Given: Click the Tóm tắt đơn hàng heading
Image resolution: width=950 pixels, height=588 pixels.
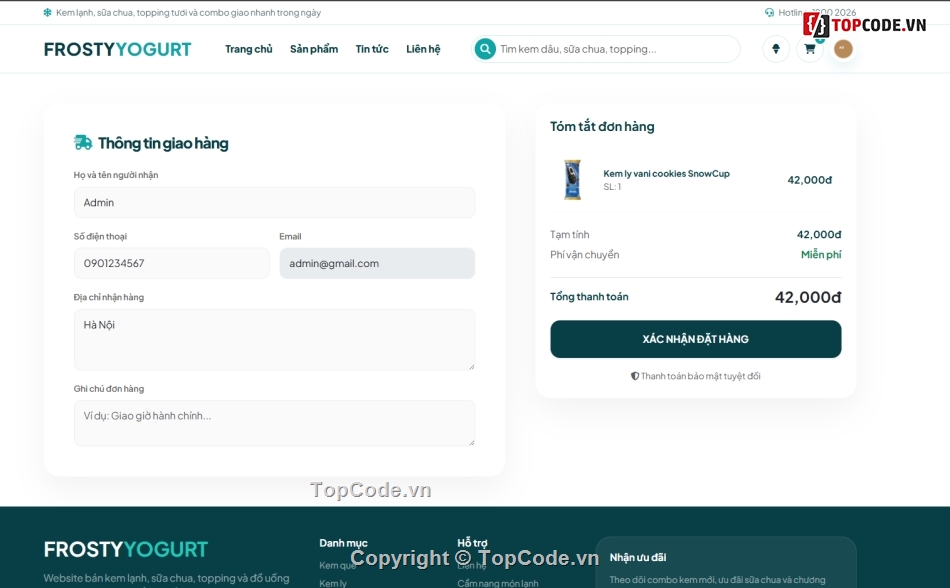Looking at the screenshot, I should (602, 127).
